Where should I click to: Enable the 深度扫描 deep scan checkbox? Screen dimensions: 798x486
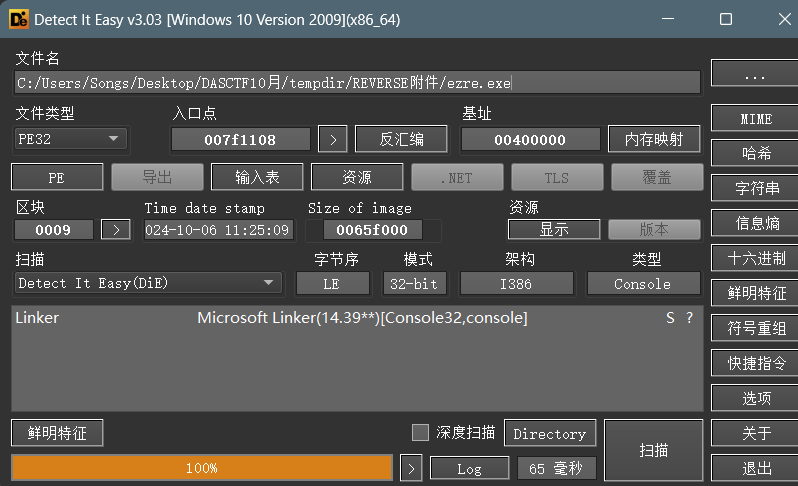421,433
